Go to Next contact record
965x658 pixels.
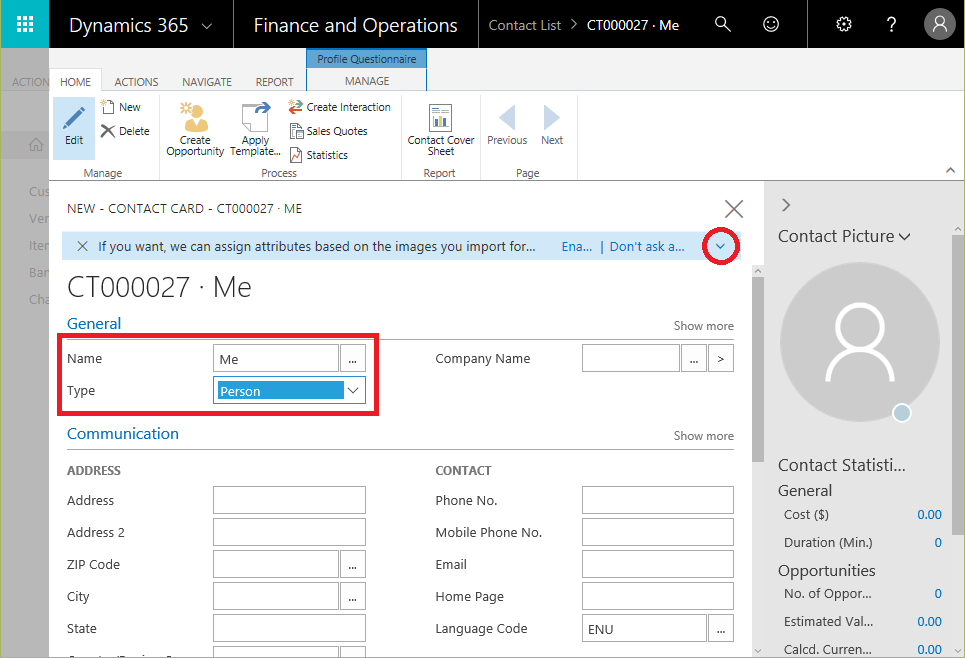pyautogui.click(x=552, y=126)
